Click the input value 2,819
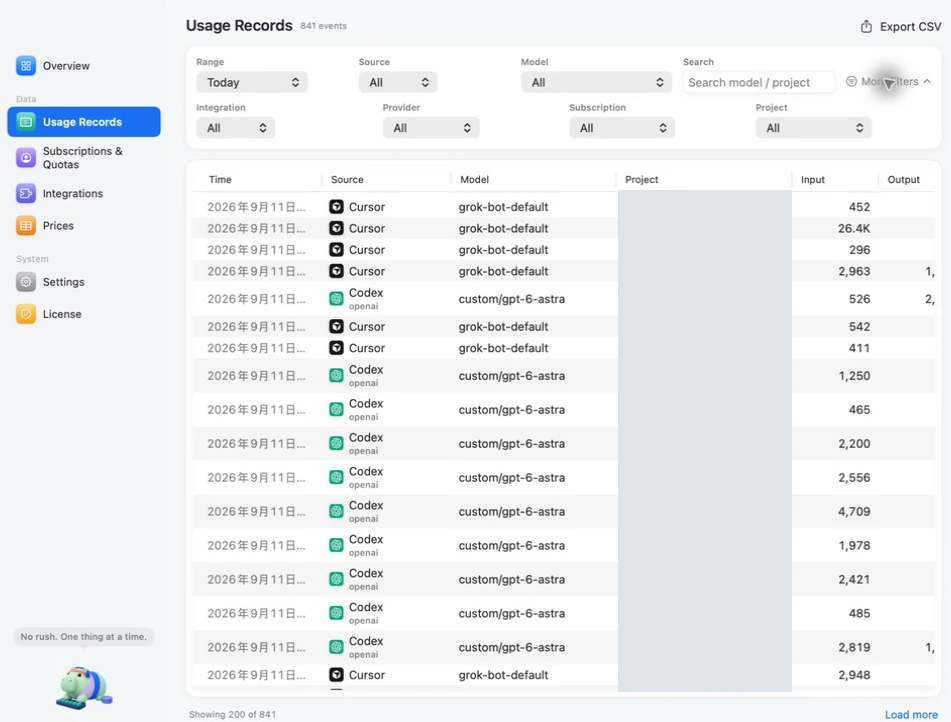 pos(854,647)
